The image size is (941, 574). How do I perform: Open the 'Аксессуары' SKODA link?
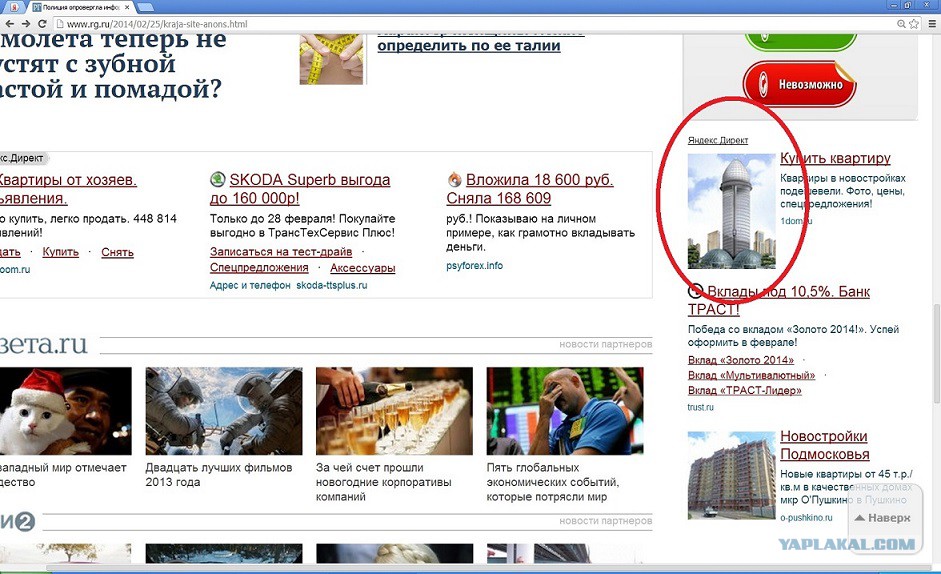point(362,268)
